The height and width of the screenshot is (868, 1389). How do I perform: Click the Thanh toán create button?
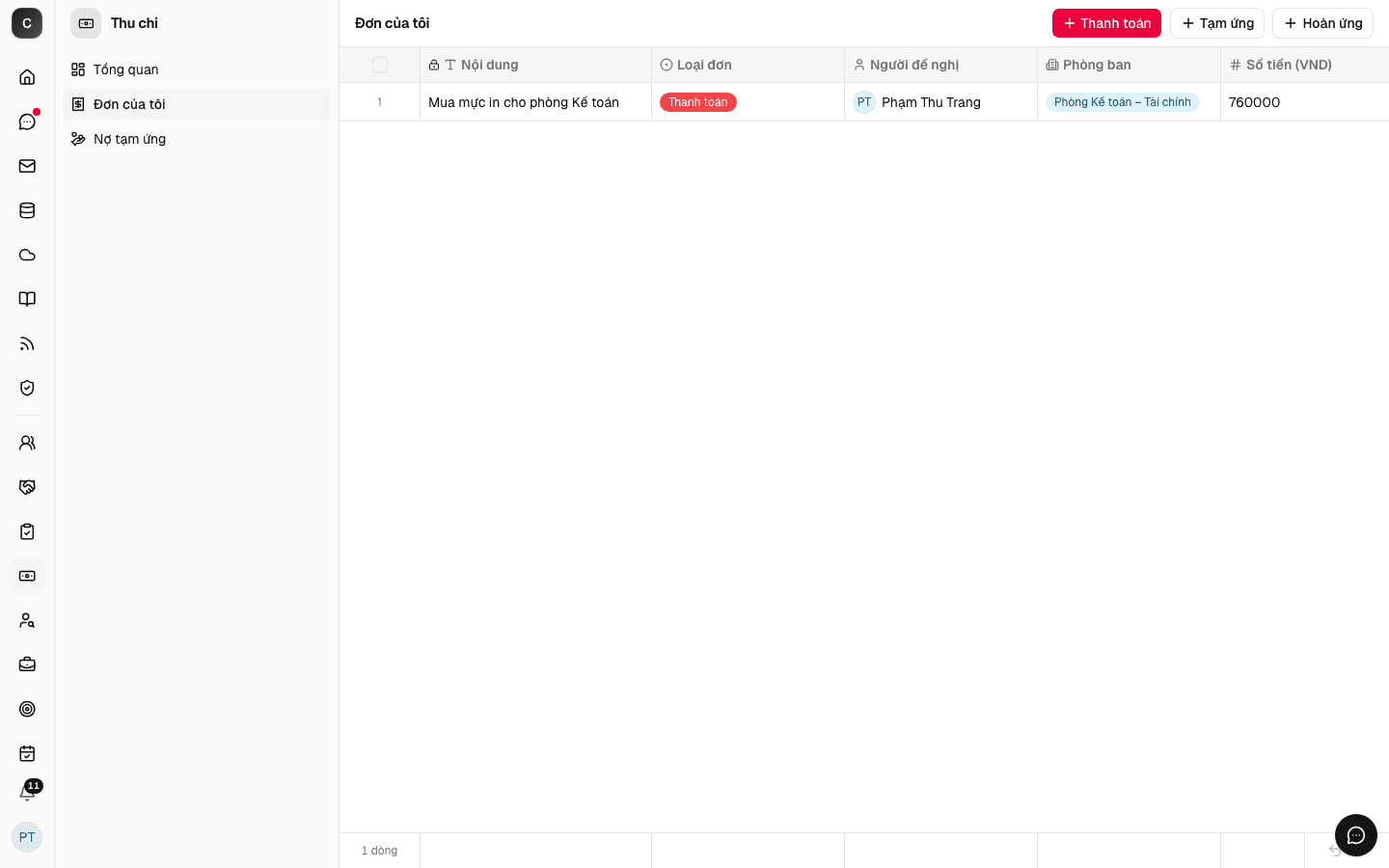click(1106, 23)
